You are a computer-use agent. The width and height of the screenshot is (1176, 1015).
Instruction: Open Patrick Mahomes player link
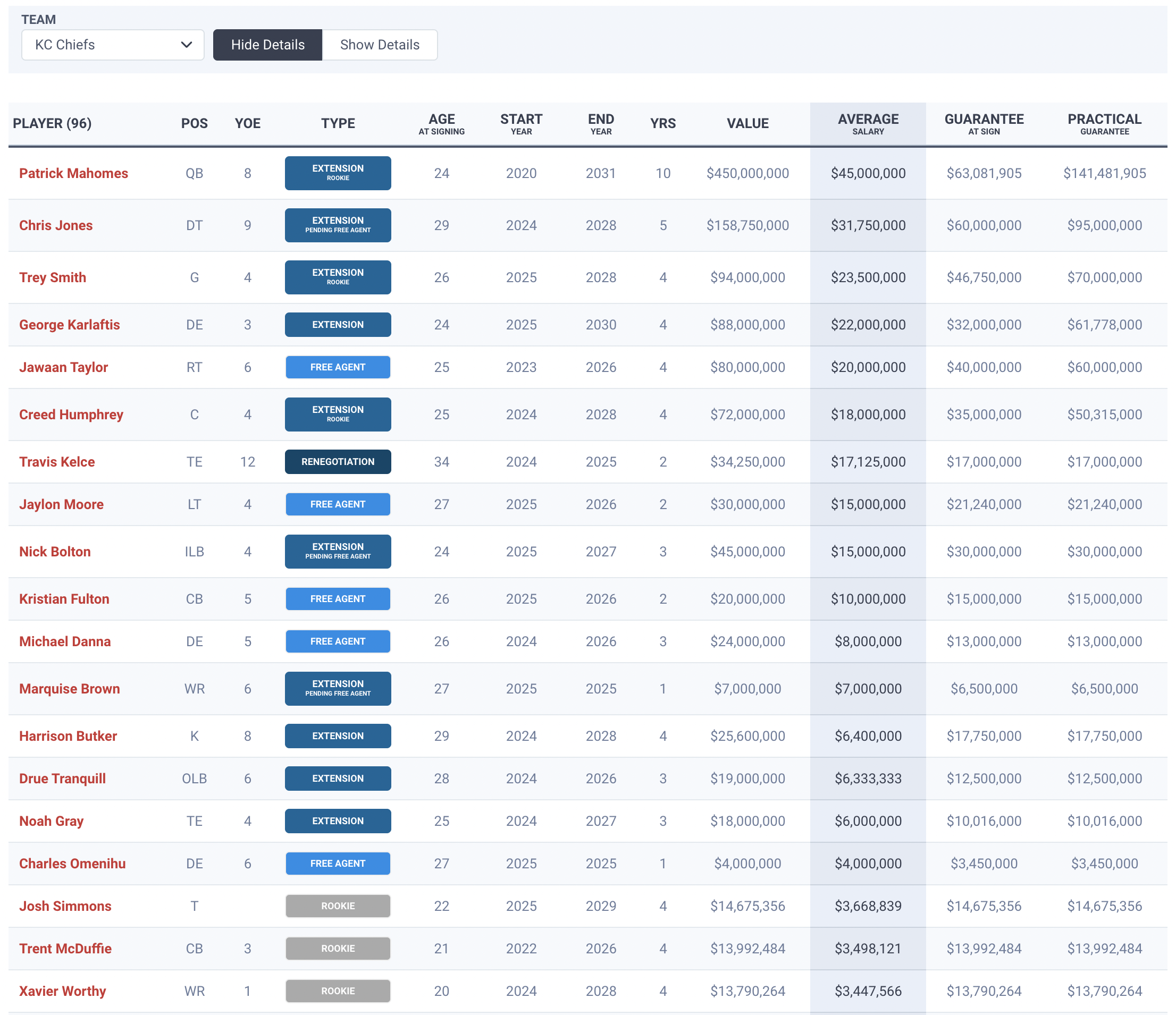74,173
